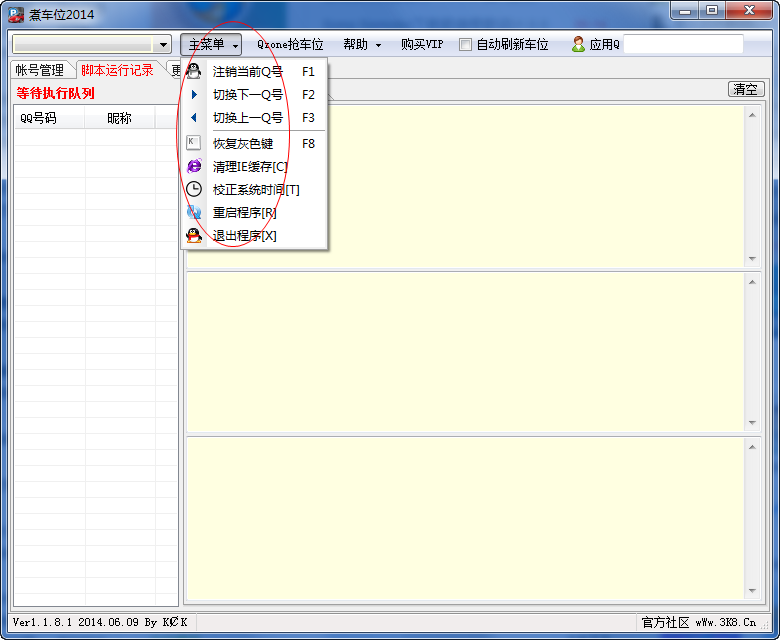Select 重启程序[R] menu entry

(254, 212)
